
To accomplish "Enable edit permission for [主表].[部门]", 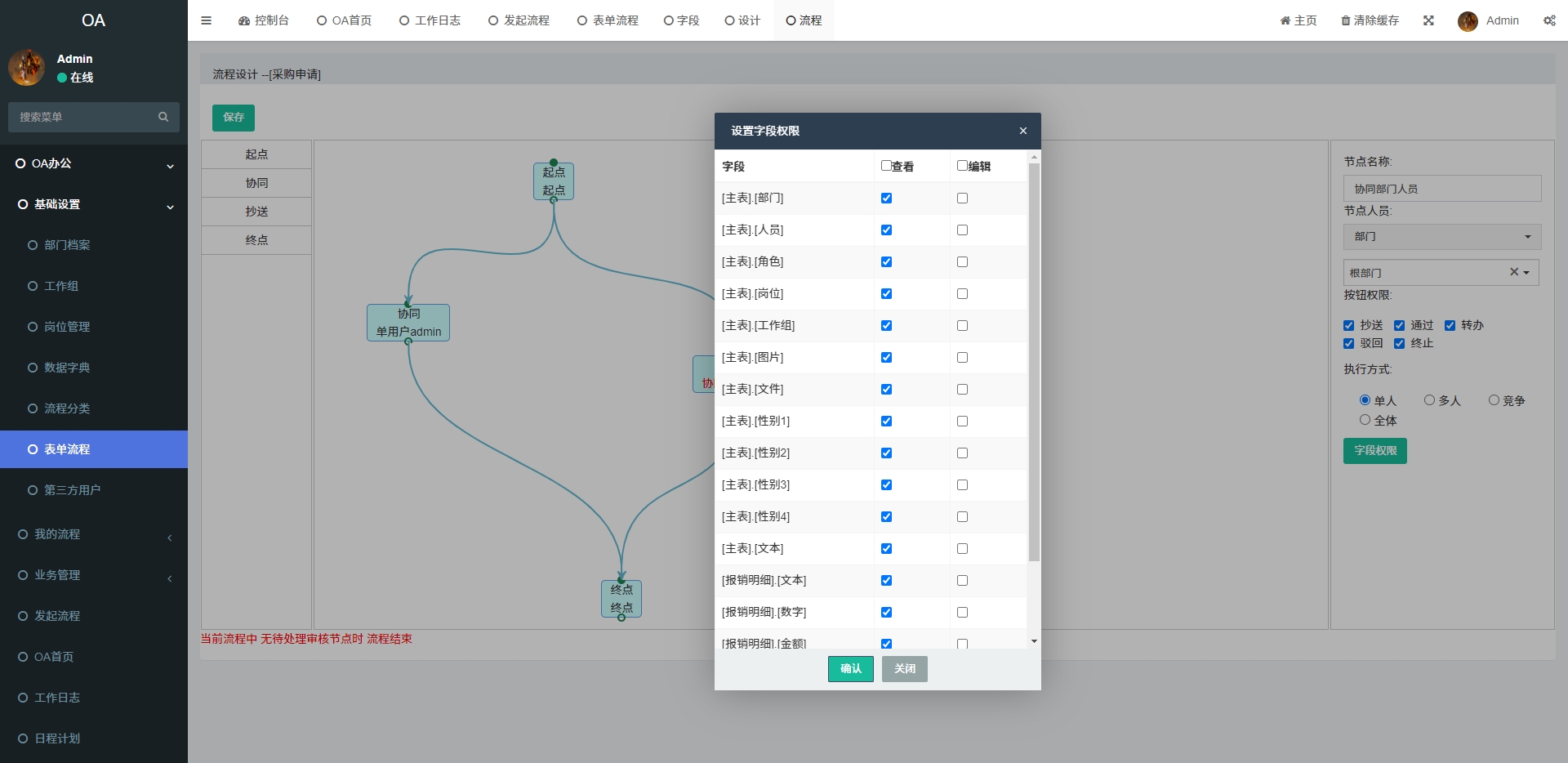I will click(962, 199).
